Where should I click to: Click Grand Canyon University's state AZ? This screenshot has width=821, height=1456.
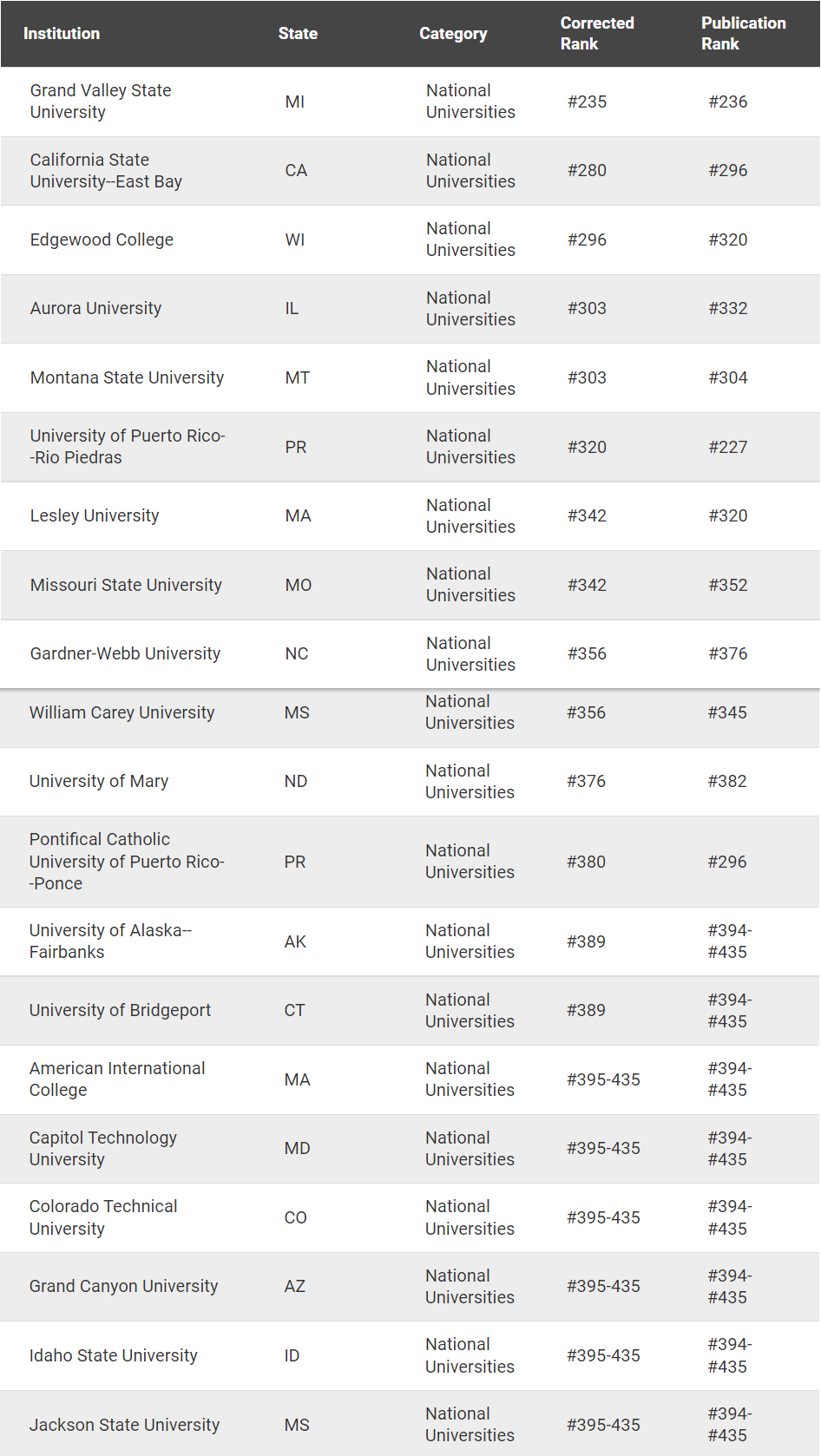tap(295, 1286)
